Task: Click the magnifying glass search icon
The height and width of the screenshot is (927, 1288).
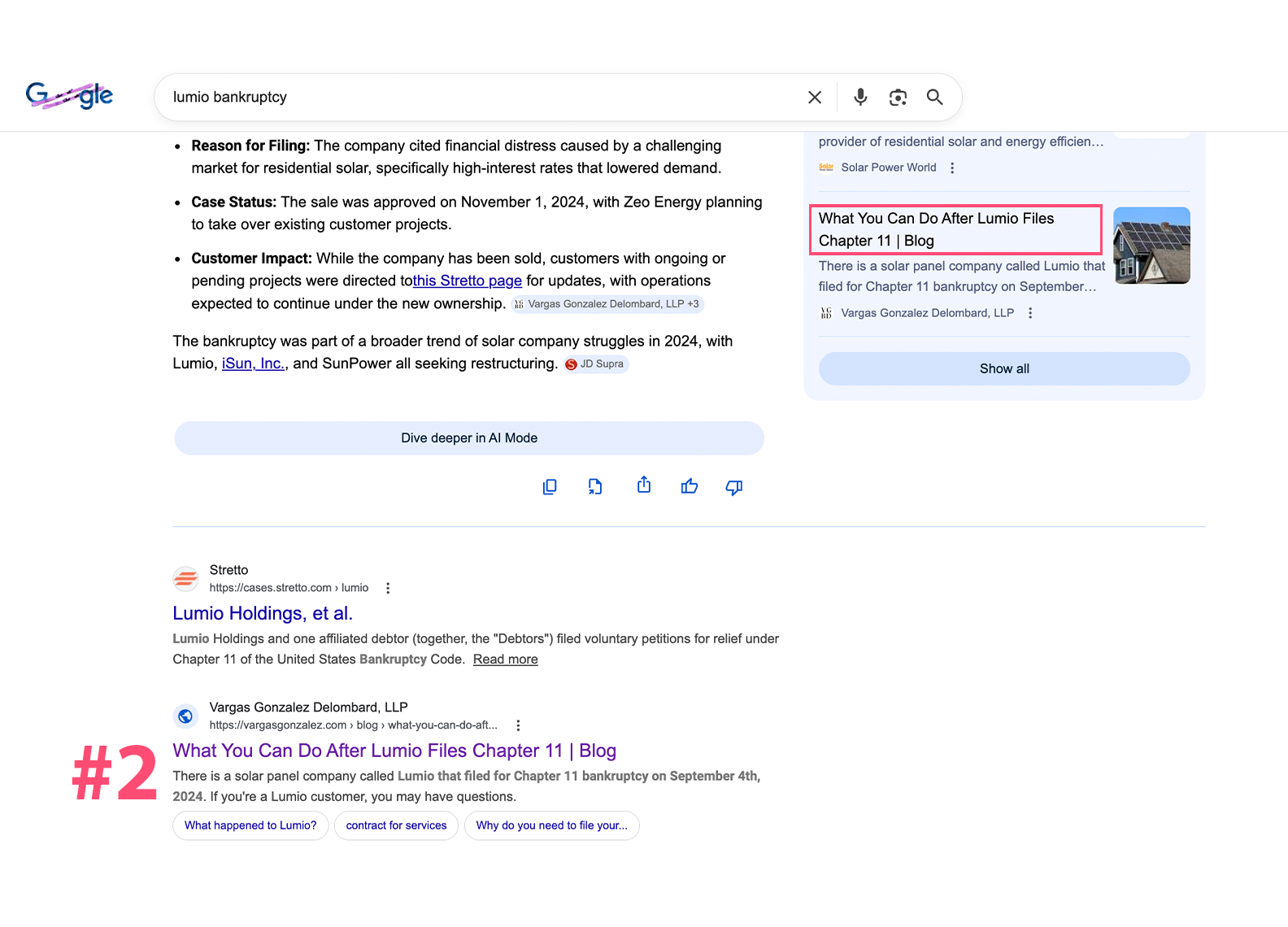Action: [x=935, y=98]
